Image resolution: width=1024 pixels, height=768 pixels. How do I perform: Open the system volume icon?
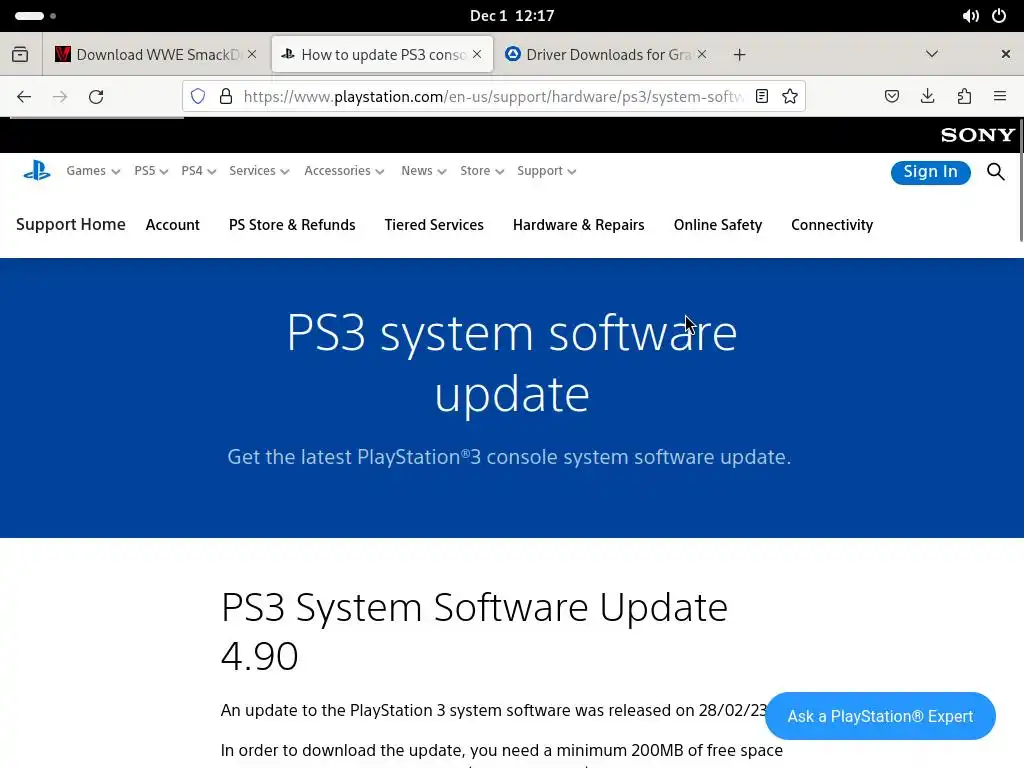(970, 16)
